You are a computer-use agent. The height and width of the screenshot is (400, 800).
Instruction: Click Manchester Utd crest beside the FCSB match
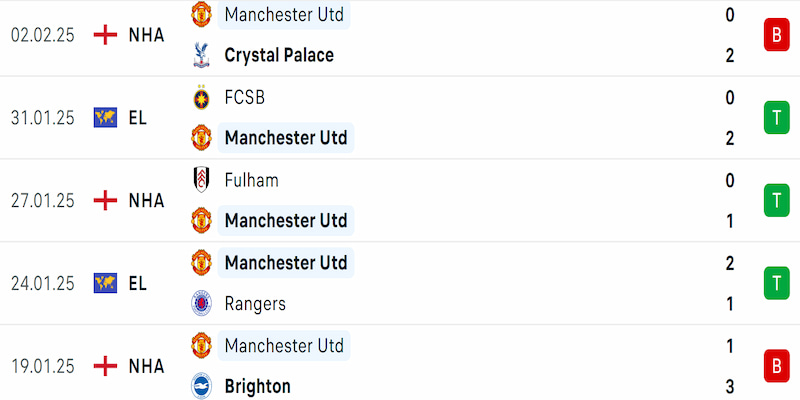coord(202,137)
